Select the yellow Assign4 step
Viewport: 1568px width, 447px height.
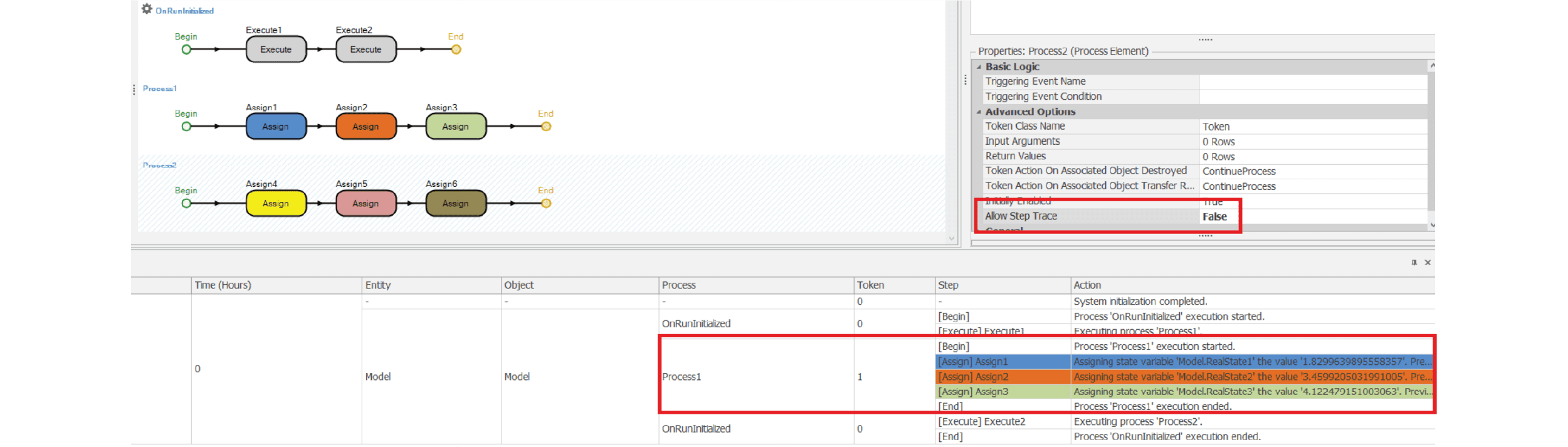pyautogui.click(x=276, y=204)
